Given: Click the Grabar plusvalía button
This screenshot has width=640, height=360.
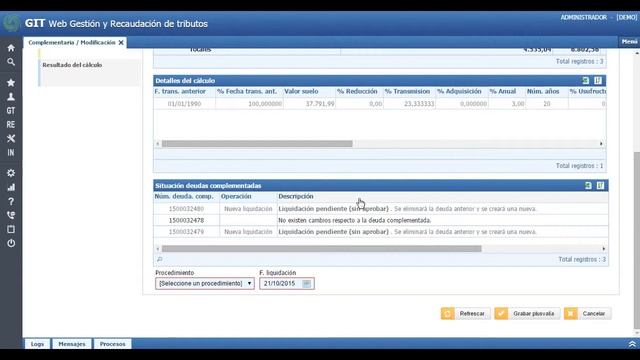Looking at the screenshot, I should pos(527,313).
